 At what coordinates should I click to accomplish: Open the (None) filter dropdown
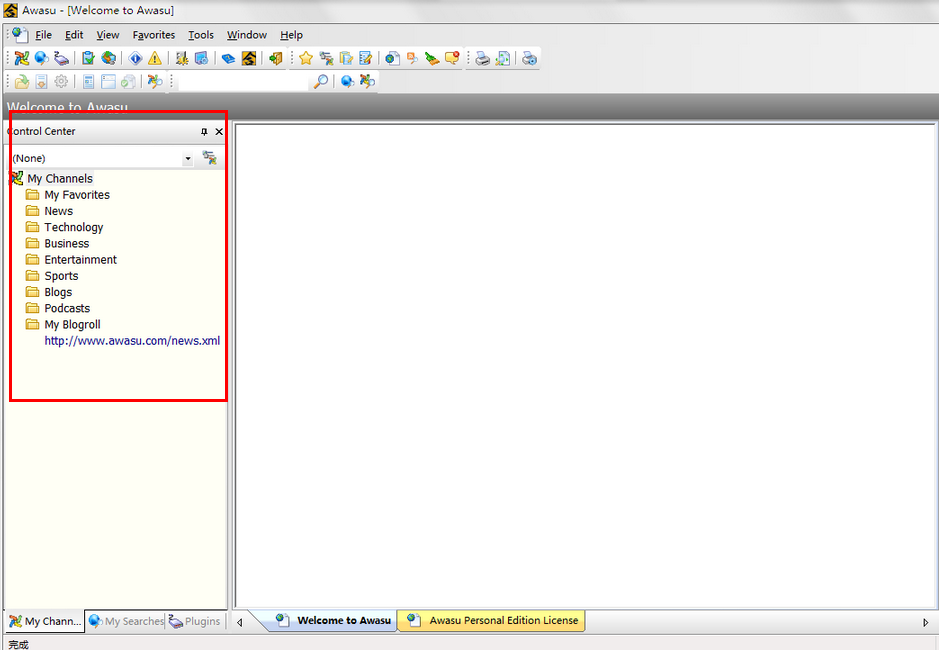coord(187,159)
